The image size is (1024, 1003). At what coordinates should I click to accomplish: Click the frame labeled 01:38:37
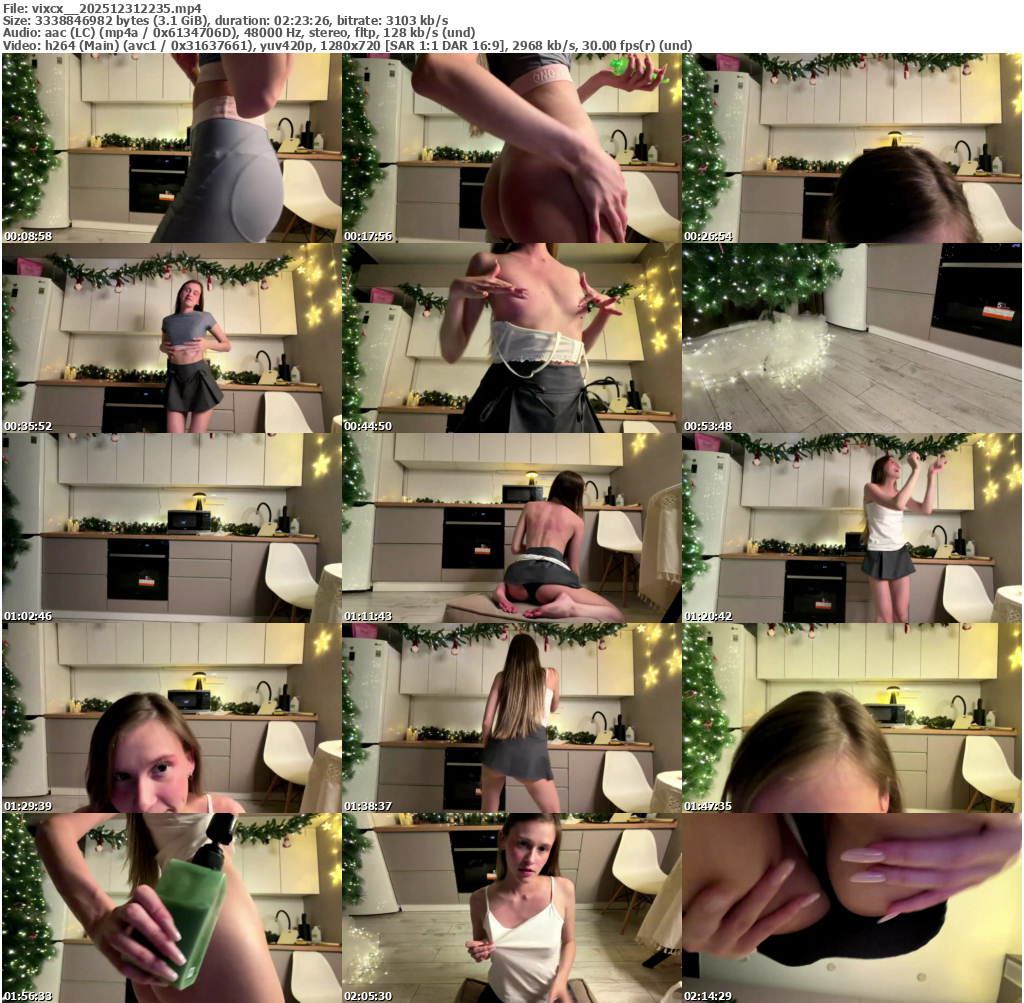pos(511,718)
